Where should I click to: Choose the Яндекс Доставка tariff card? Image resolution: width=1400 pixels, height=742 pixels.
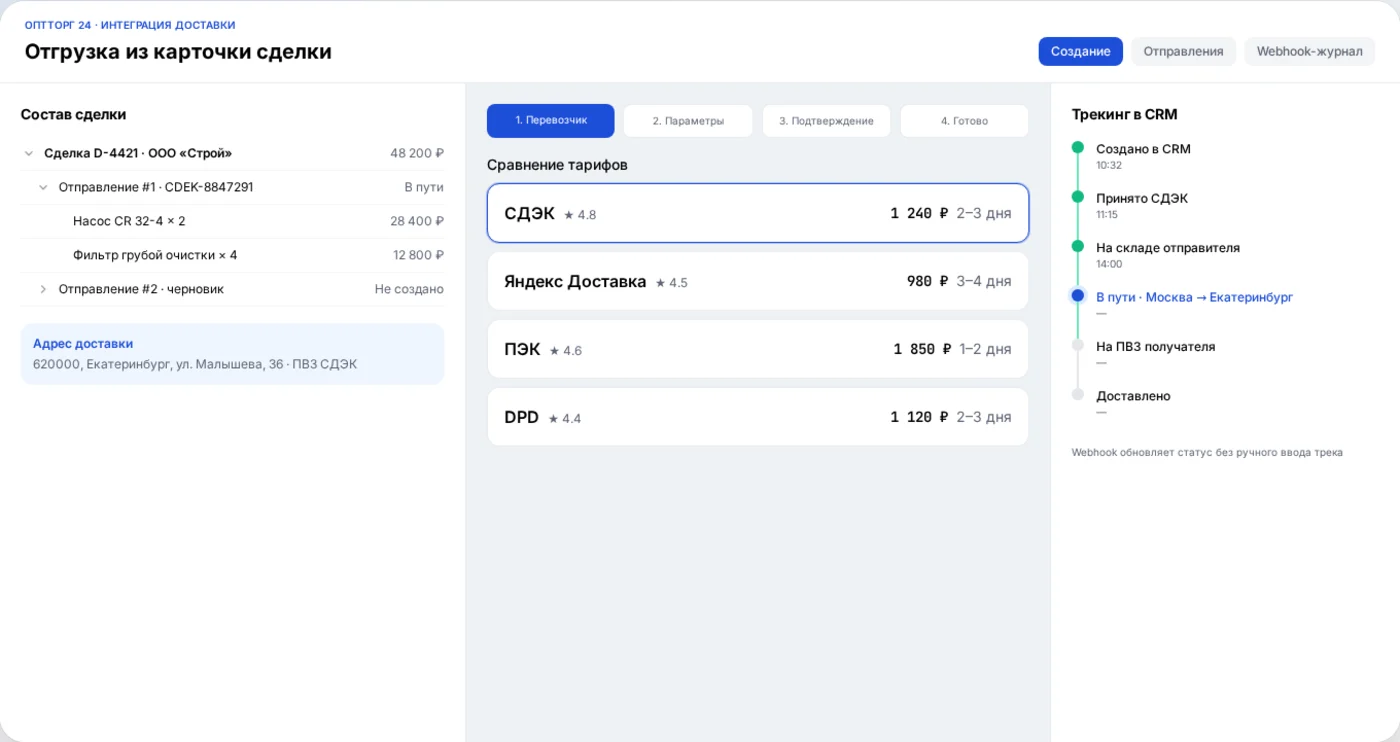click(x=758, y=281)
